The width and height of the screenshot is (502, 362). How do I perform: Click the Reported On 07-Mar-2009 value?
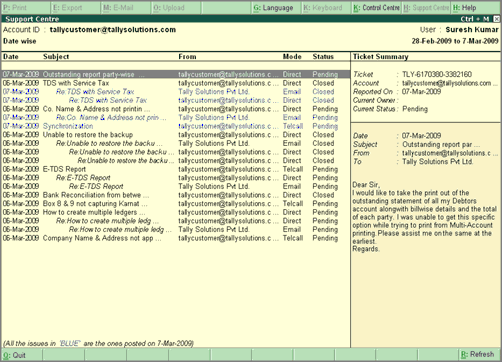[x=421, y=92]
